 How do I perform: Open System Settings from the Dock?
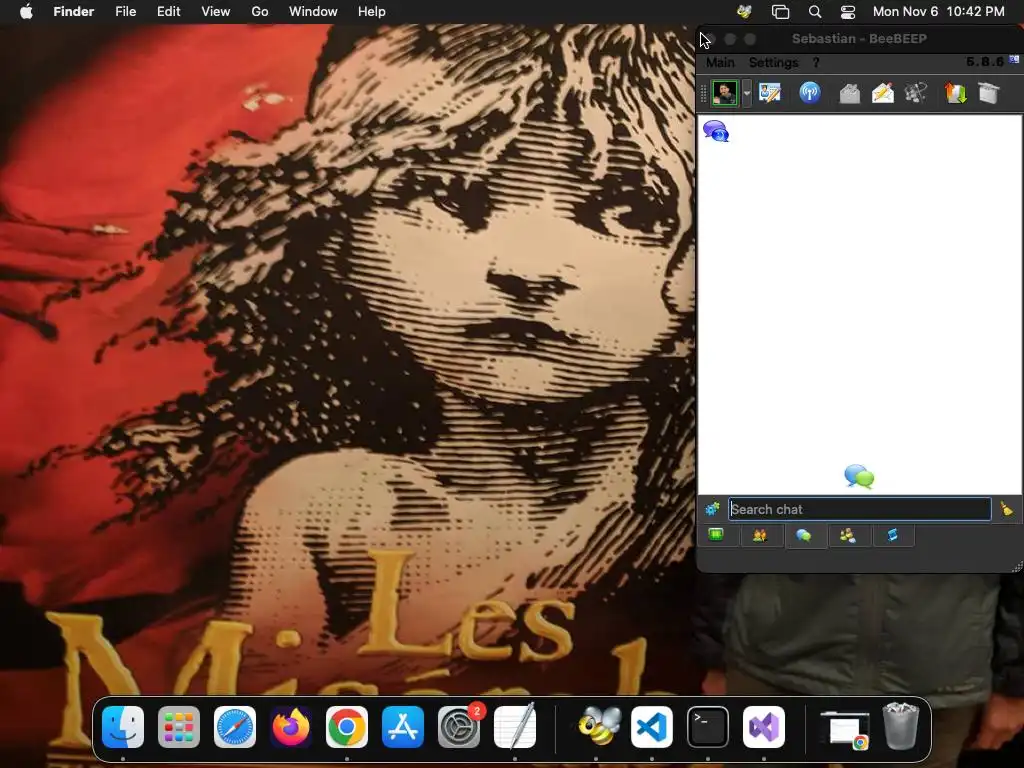tap(459, 727)
